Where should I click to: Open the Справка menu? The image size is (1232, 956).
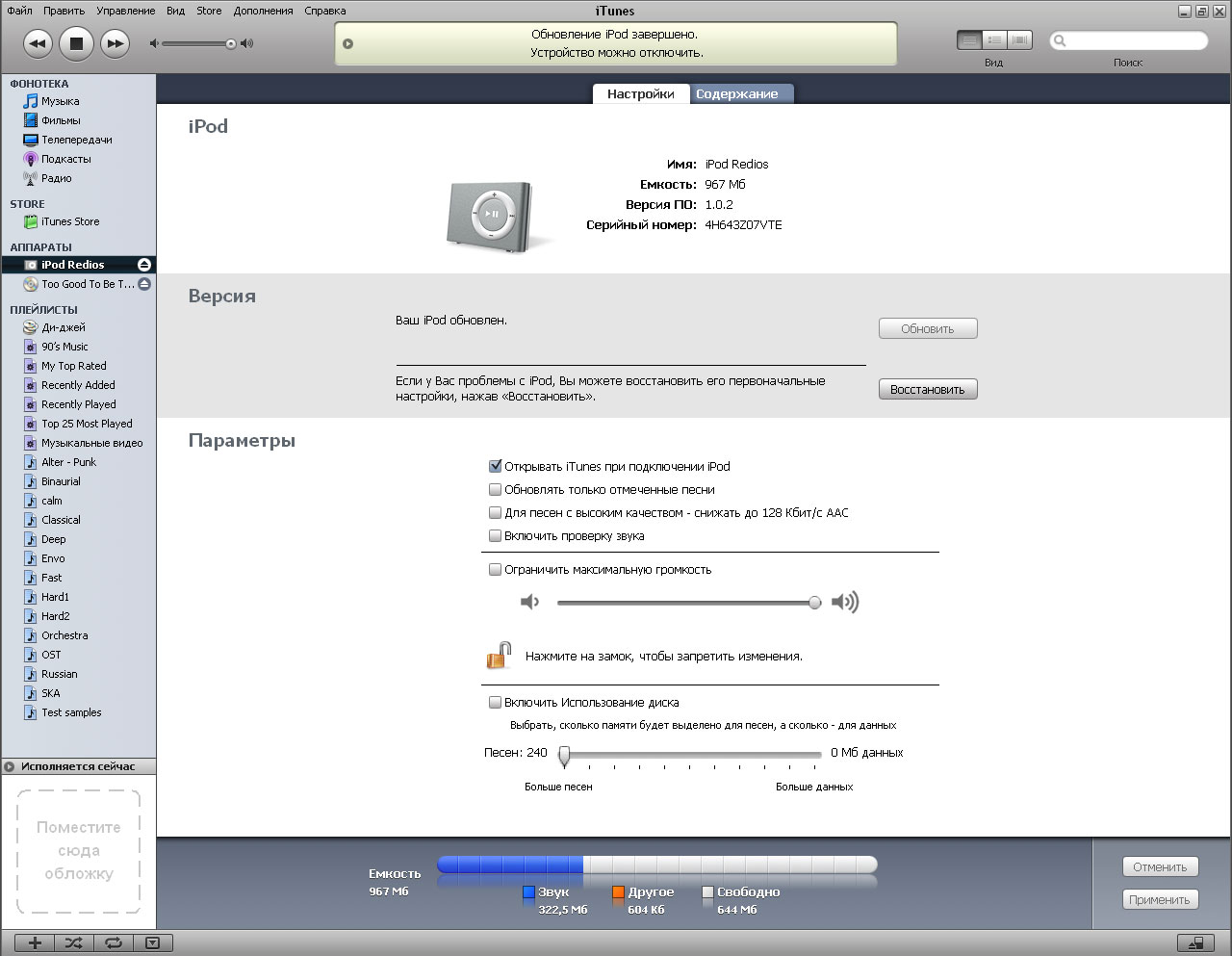click(324, 11)
